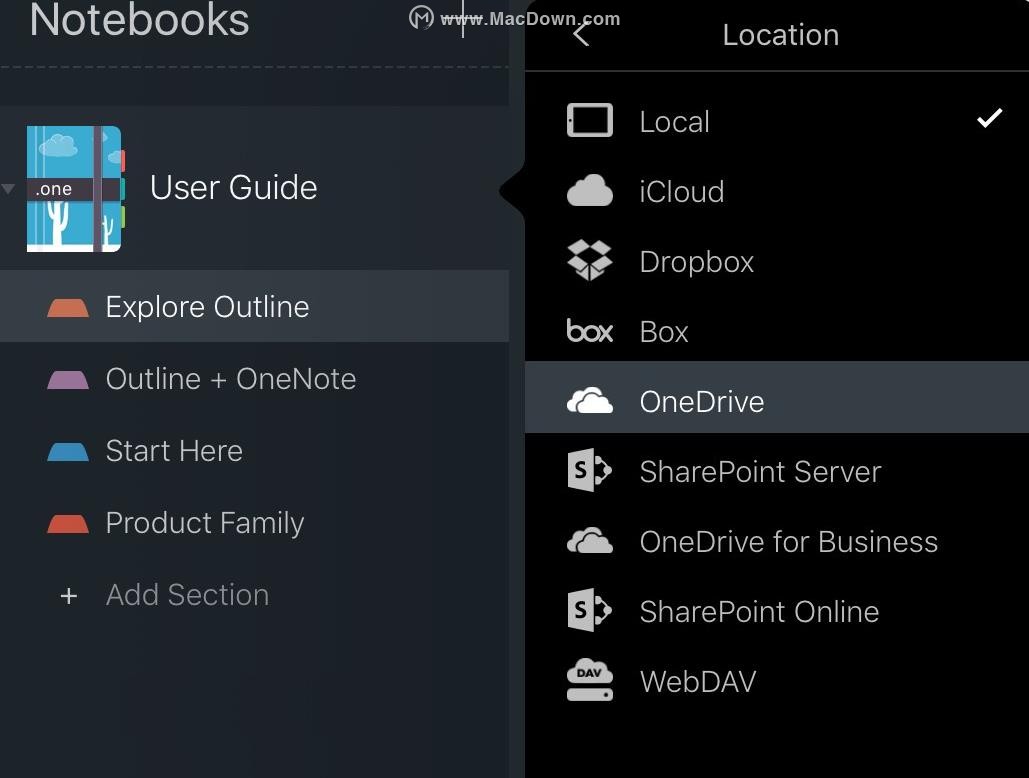This screenshot has width=1029, height=778.
Task: Select Local as the location
Action: (777, 121)
